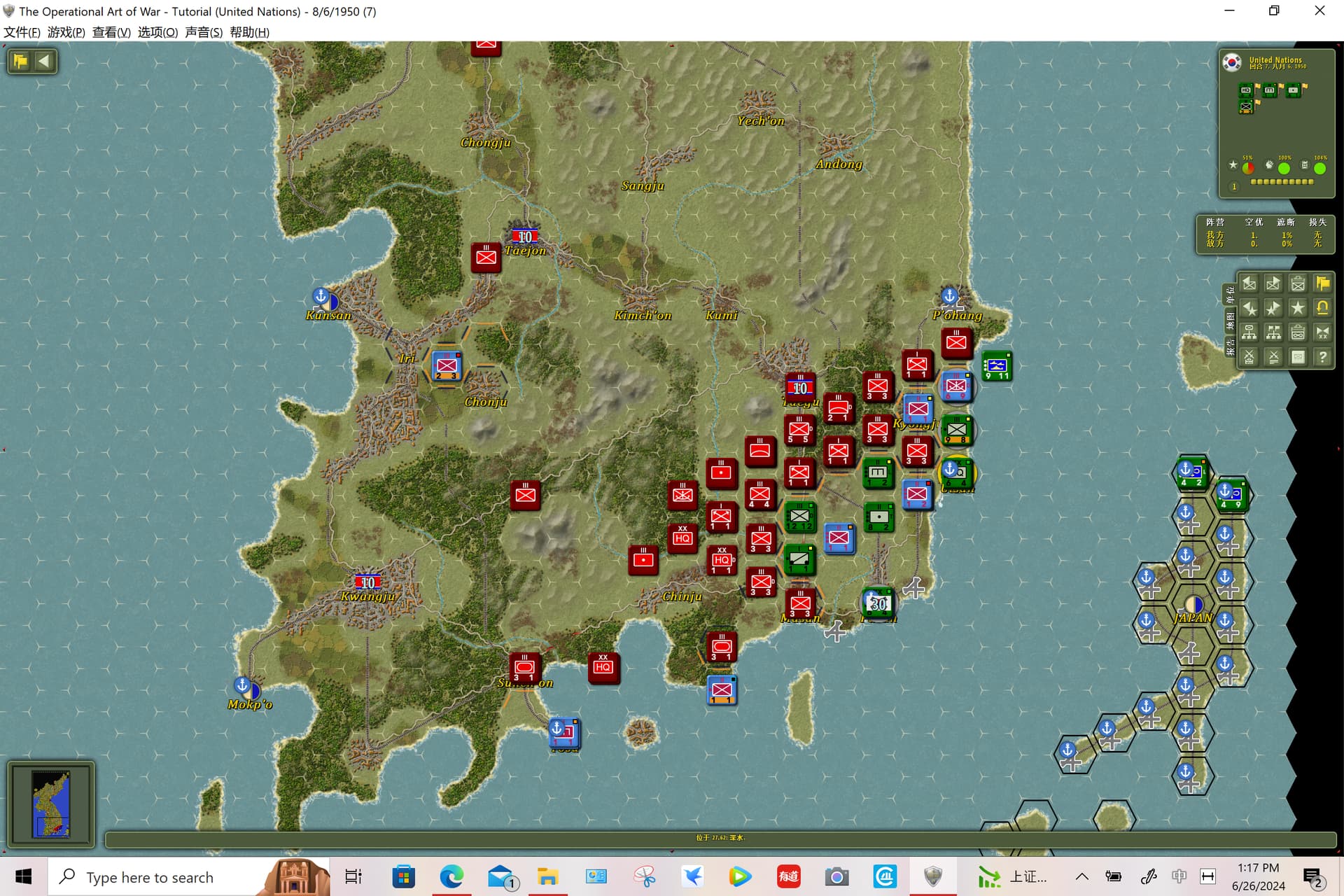
Task: Click the crossed-swords list button
Action: pyautogui.click(x=1273, y=357)
